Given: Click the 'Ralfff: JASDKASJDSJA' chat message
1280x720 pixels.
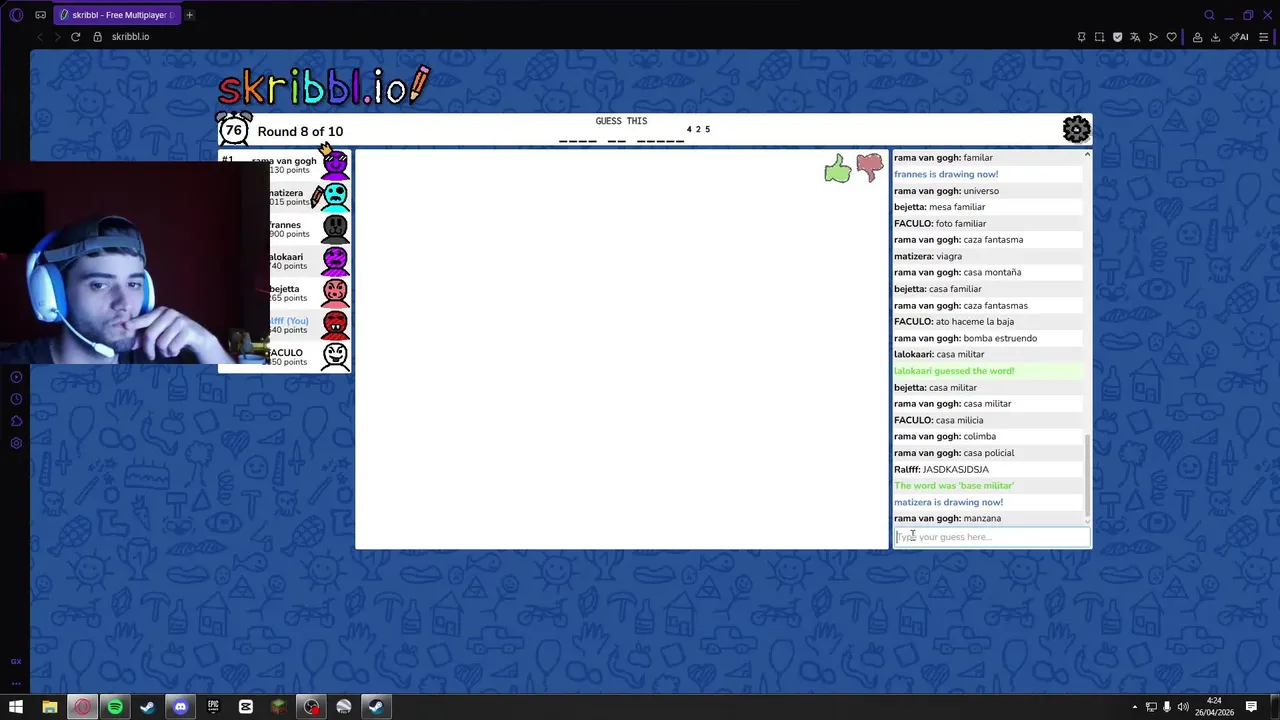Looking at the screenshot, I should click(x=941, y=469).
